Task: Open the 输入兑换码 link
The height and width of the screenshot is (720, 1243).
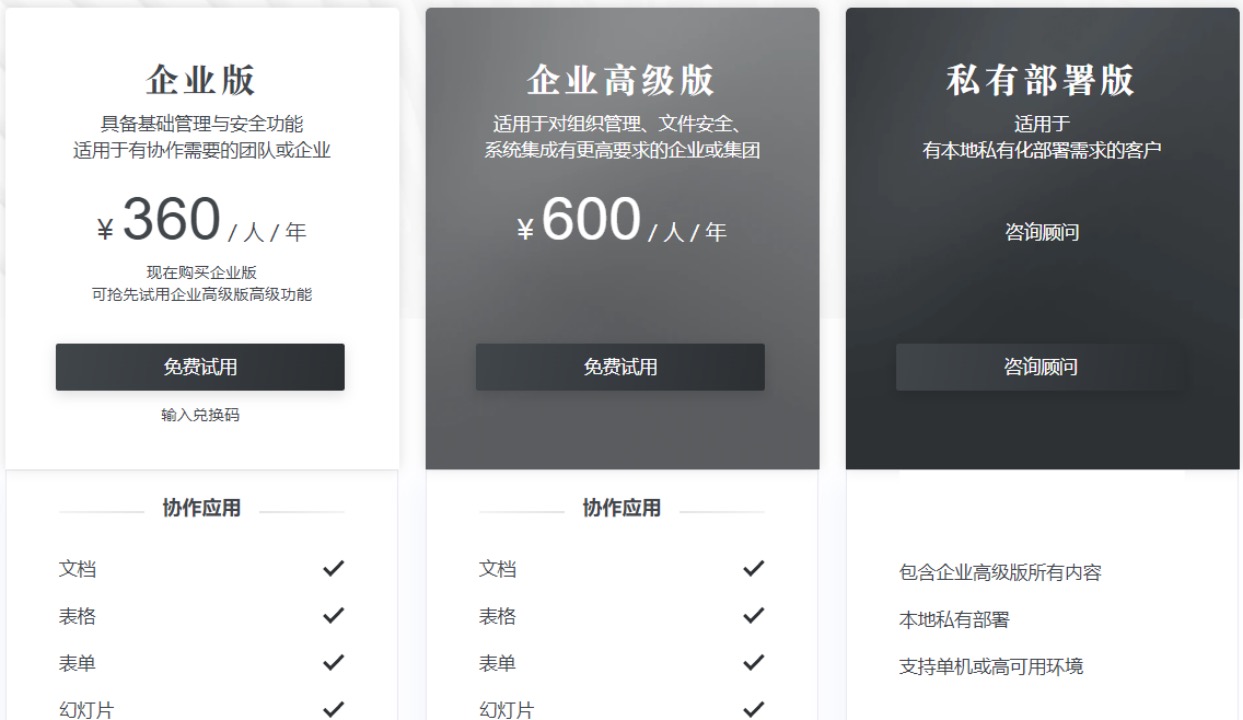Action: point(200,416)
